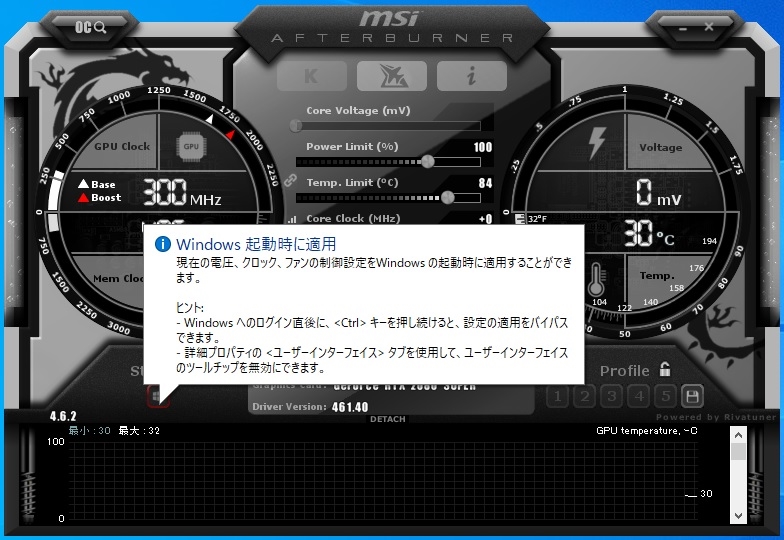Click the Core Clock +0 value

(486, 219)
